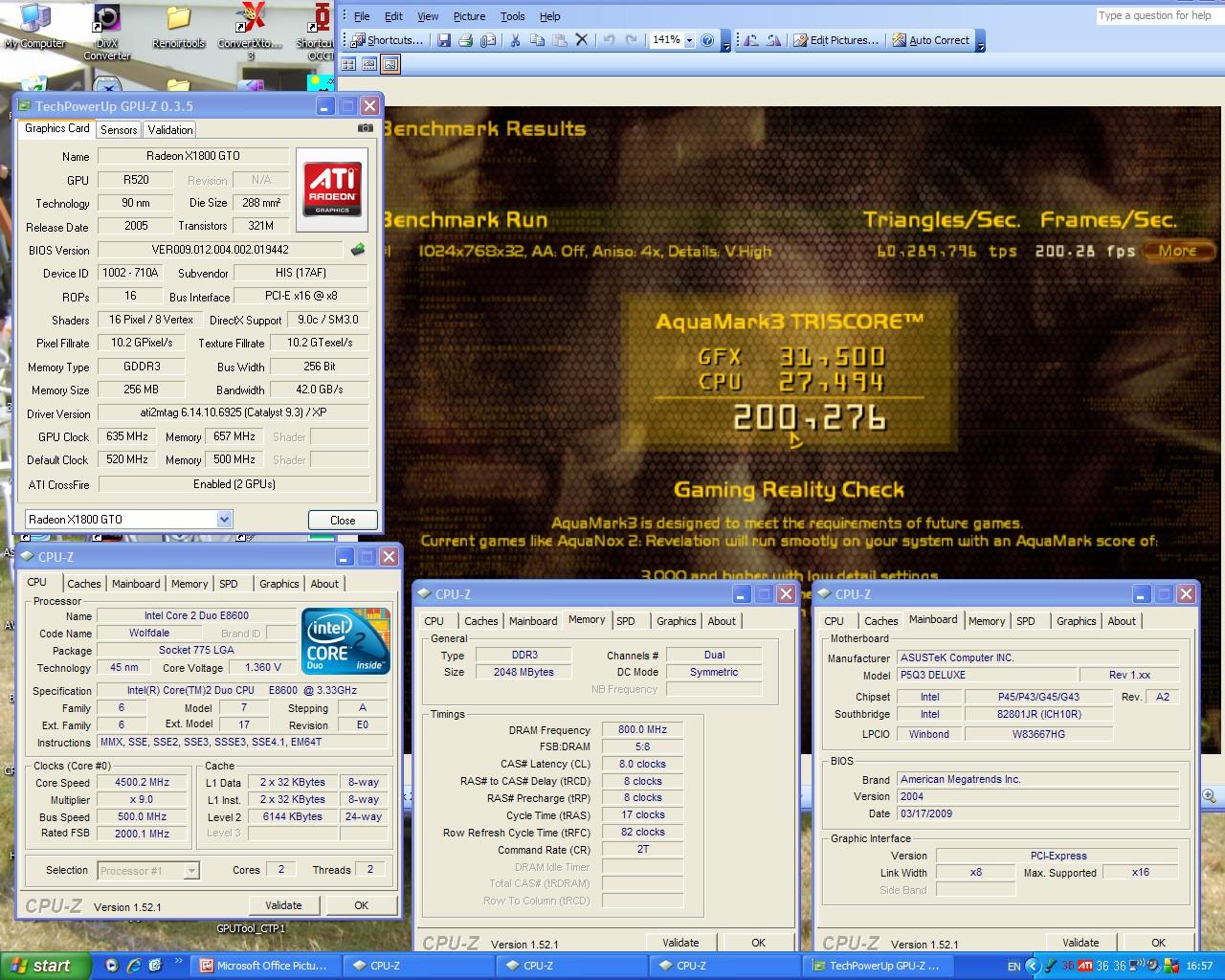Expand the formatting toolbar options arrow
The image size is (1225, 980).
tap(980, 41)
